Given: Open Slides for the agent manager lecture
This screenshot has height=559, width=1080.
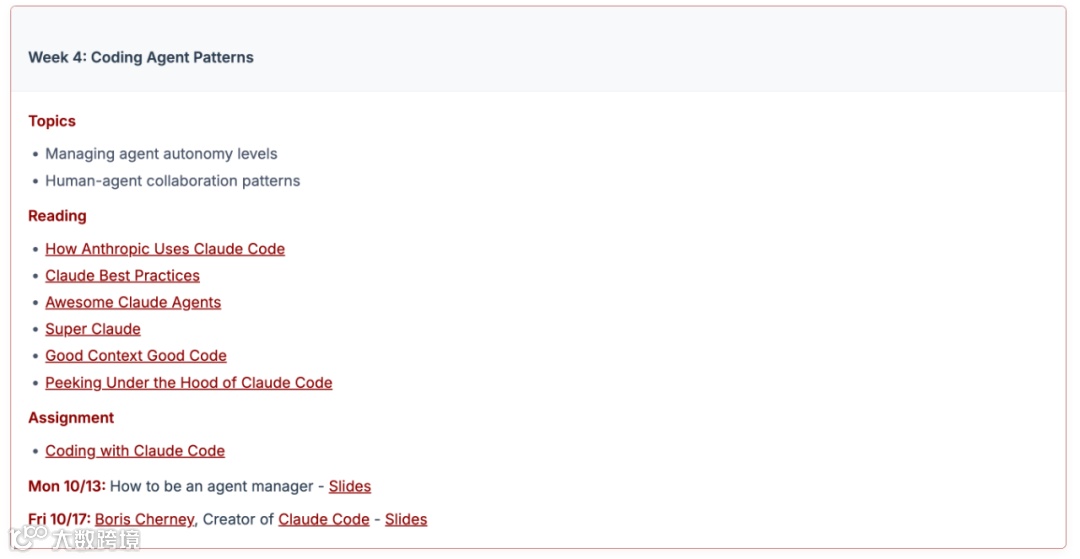Looking at the screenshot, I should pos(350,487).
